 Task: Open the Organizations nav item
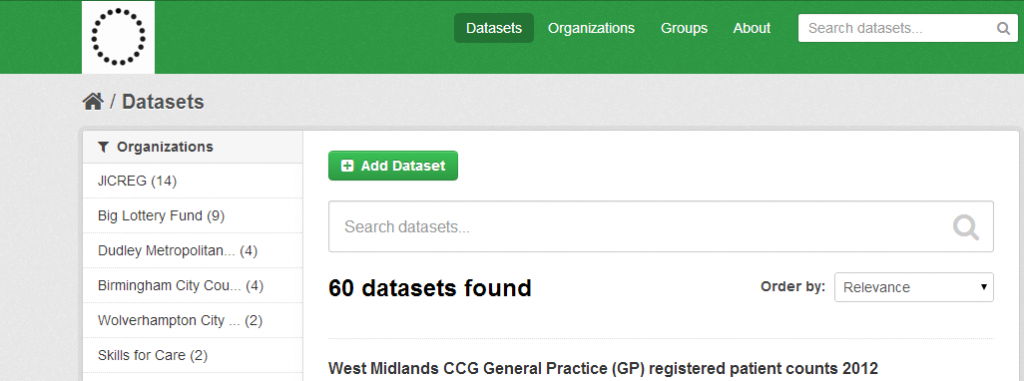click(x=591, y=28)
